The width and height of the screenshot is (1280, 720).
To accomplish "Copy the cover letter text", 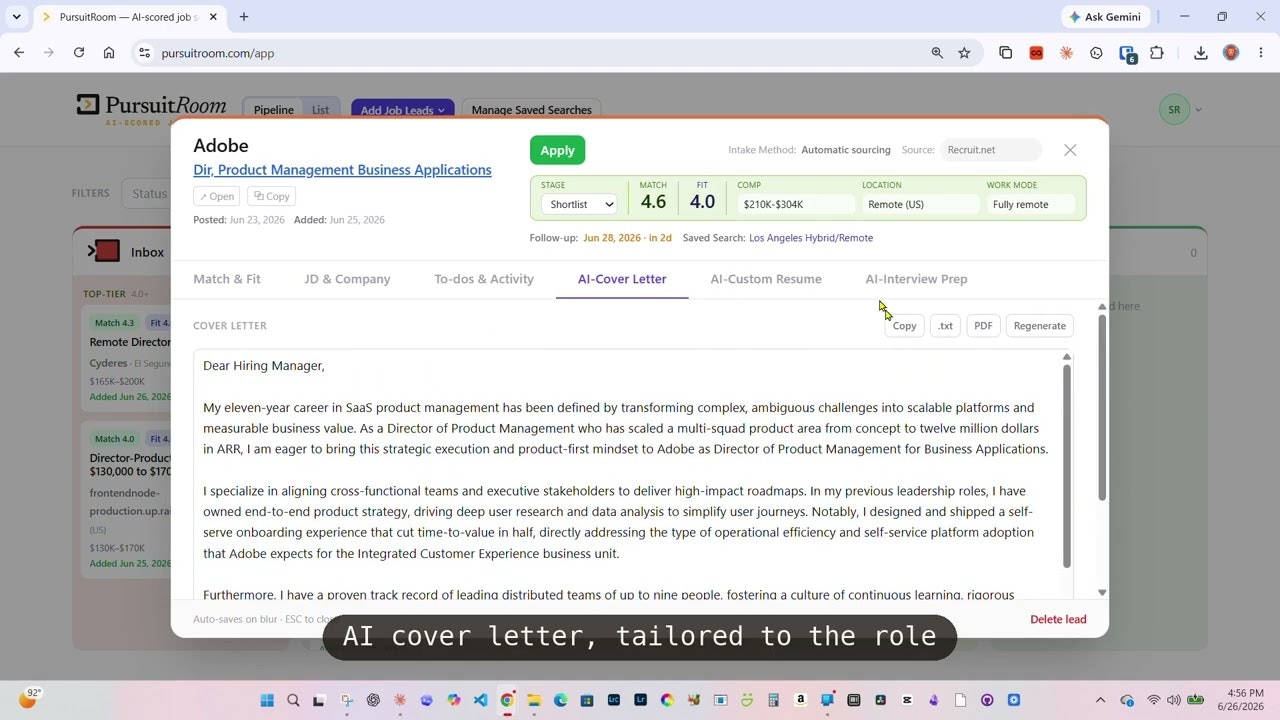I will (904, 326).
